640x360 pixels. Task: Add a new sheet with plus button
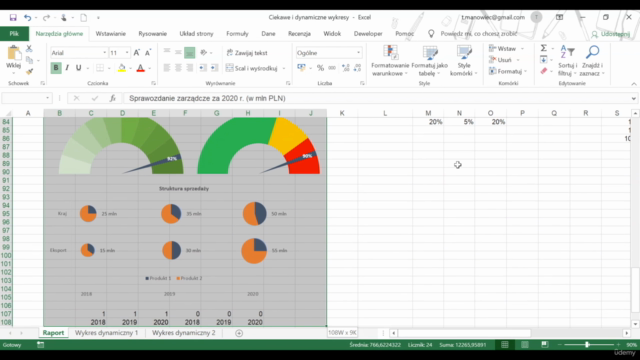pyautogui.click(x=239, y=333)
